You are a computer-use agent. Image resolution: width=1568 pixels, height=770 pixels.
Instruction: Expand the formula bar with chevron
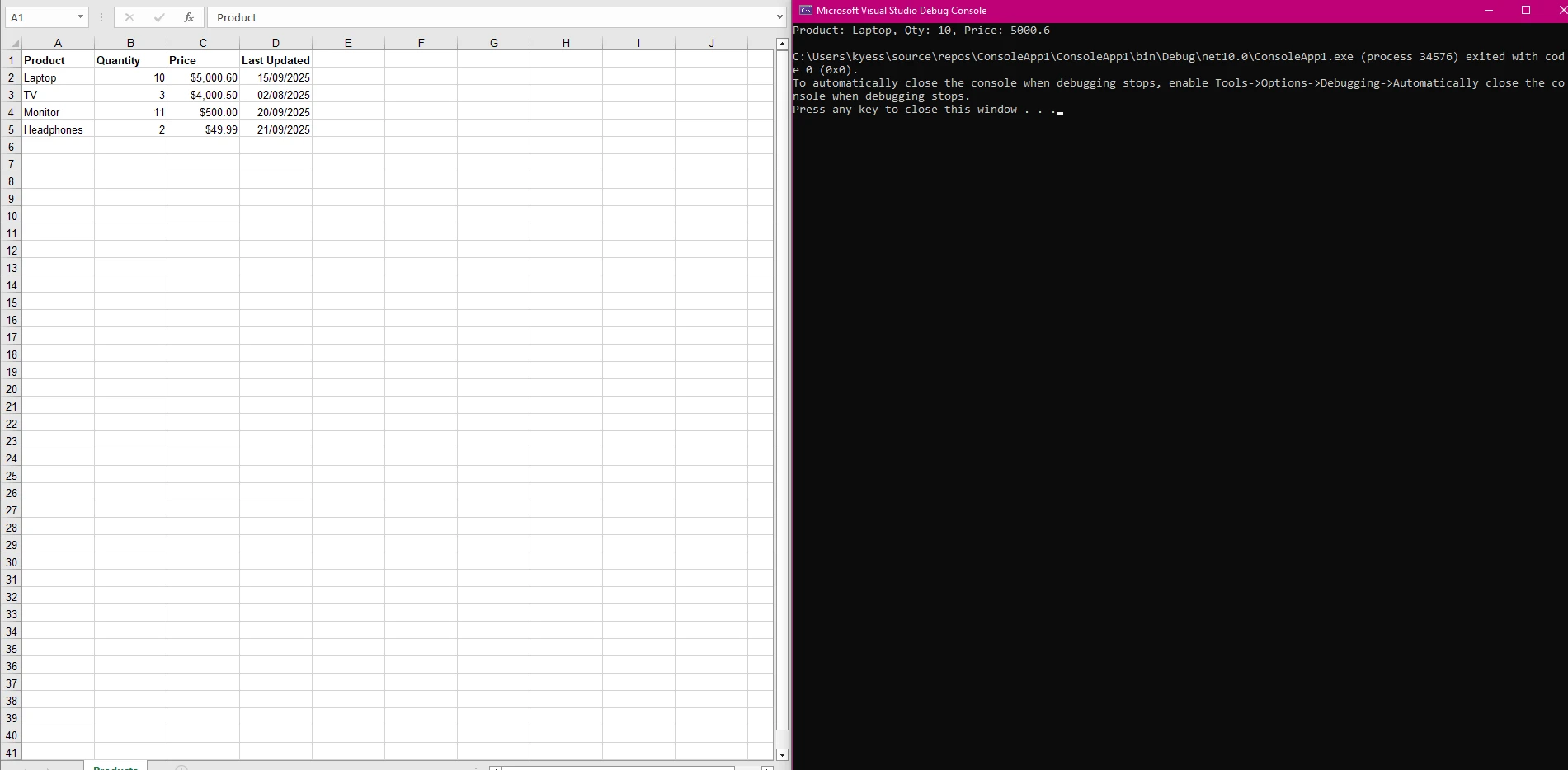click(x=779, y=17)
